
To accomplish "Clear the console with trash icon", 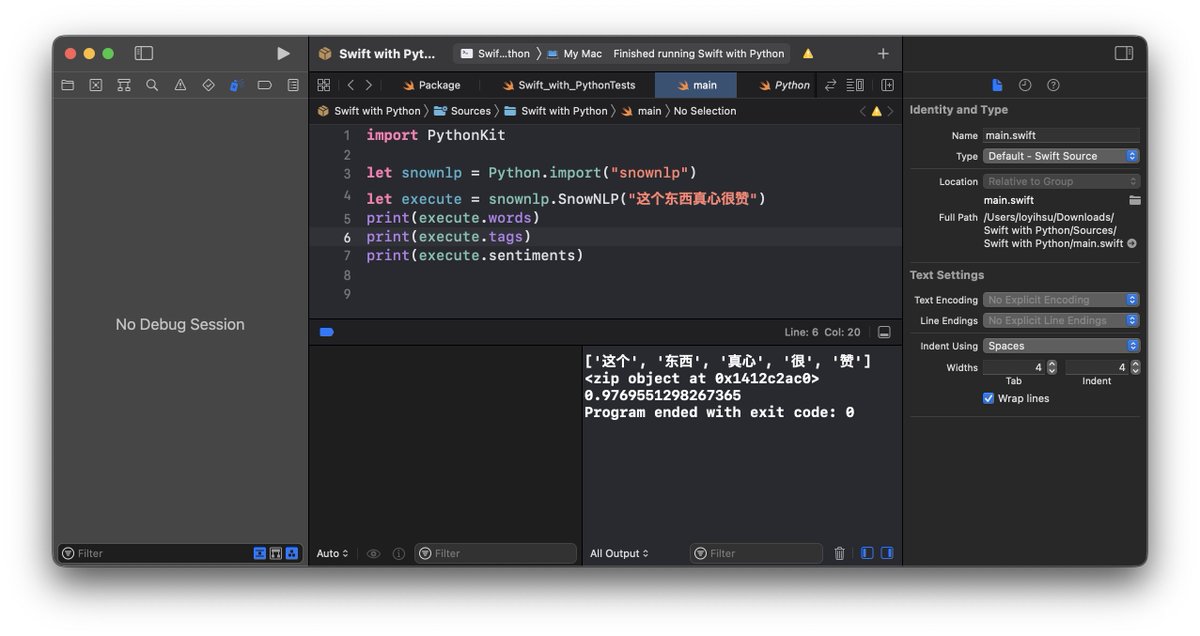I will [x=840, y=553].
